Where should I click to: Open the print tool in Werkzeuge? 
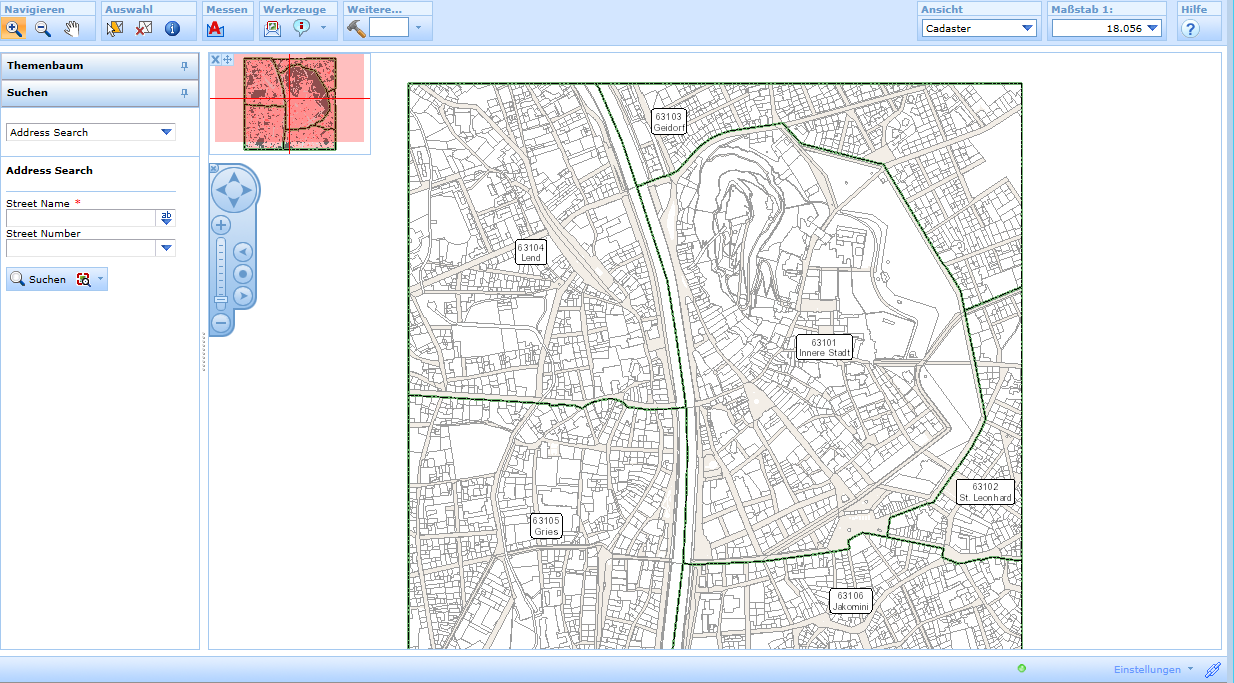tap(271, 27)
